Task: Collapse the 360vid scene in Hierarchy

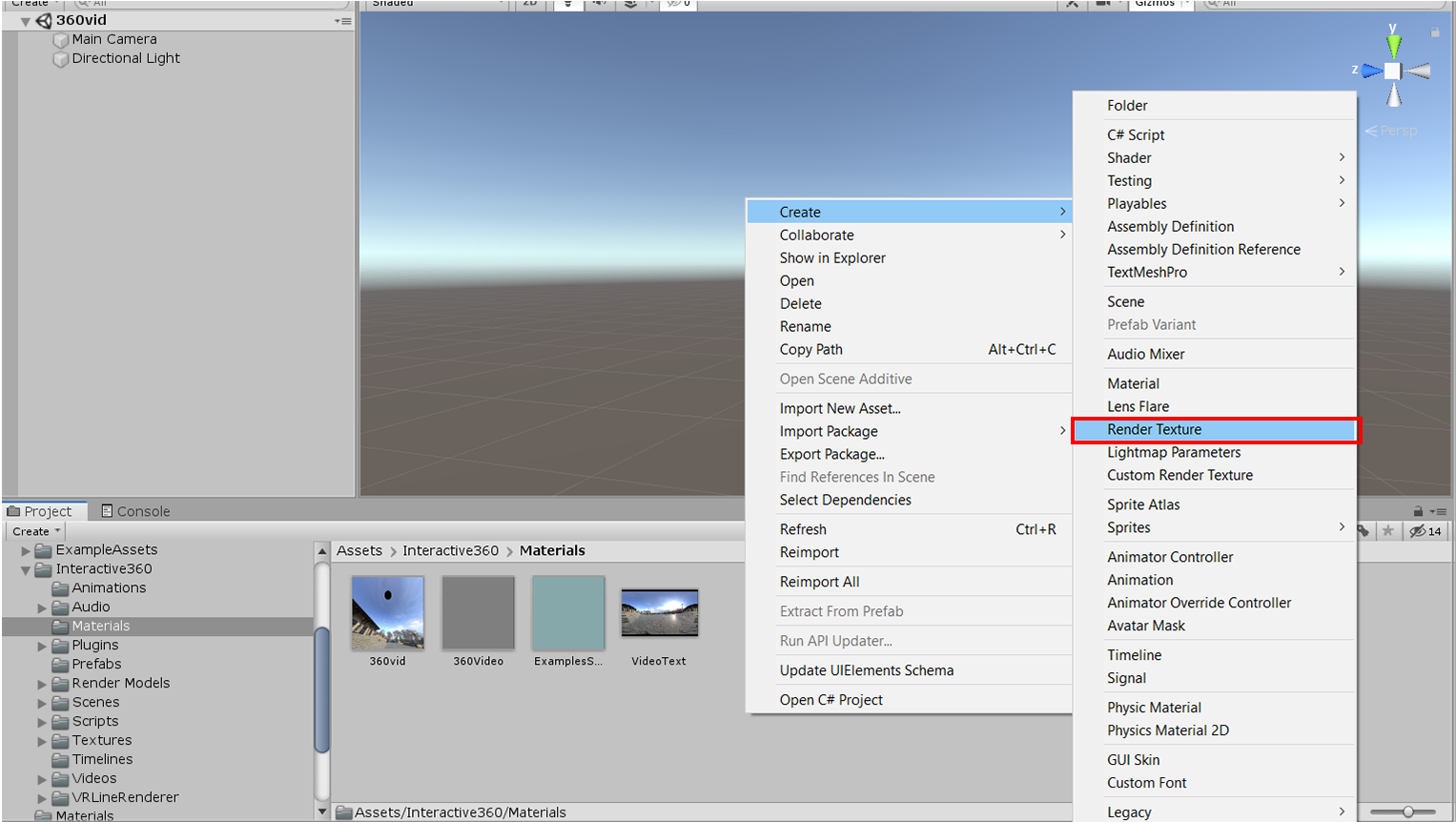Action: 26,21
